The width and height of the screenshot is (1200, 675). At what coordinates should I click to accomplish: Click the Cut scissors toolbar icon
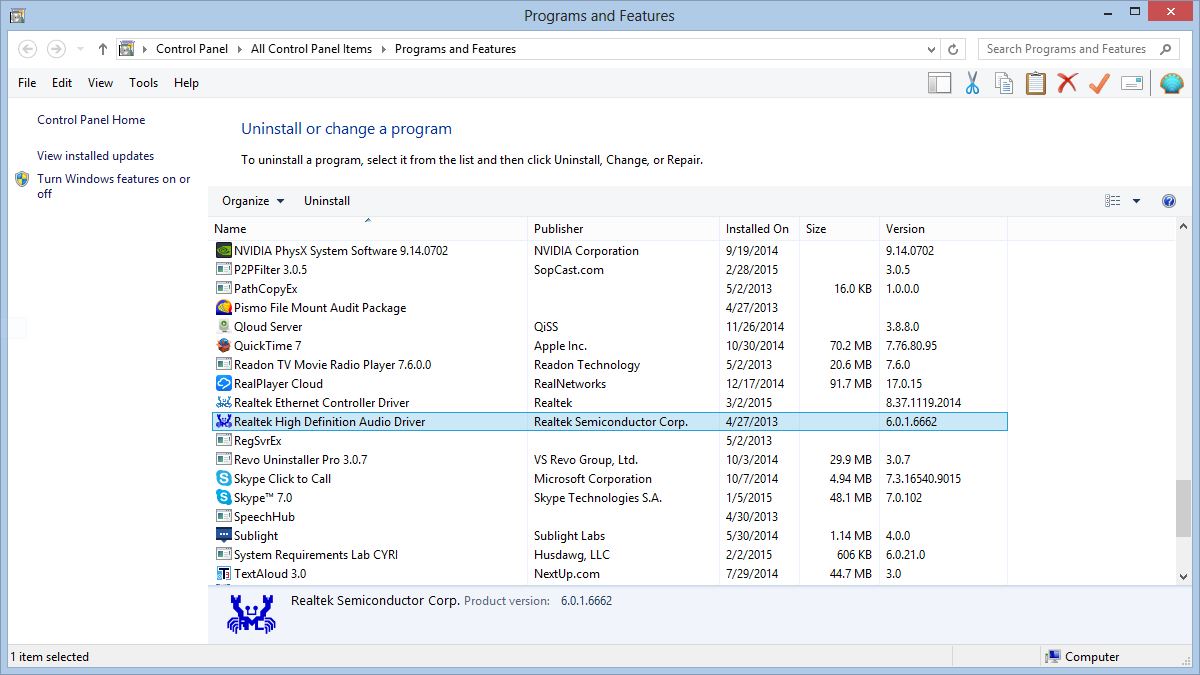[x=972, y=83]
